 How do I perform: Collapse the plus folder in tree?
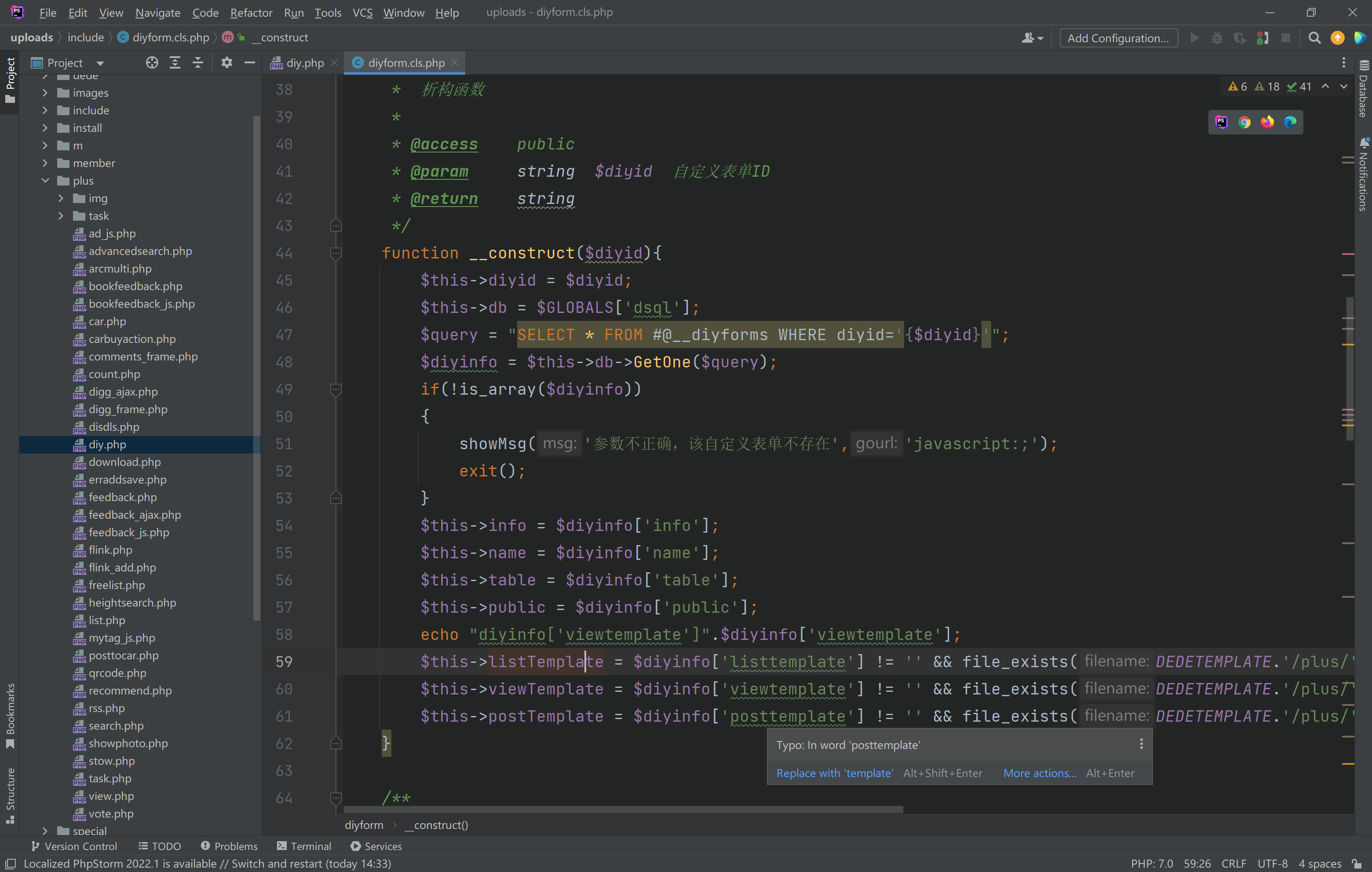click(x=46, y=181)
